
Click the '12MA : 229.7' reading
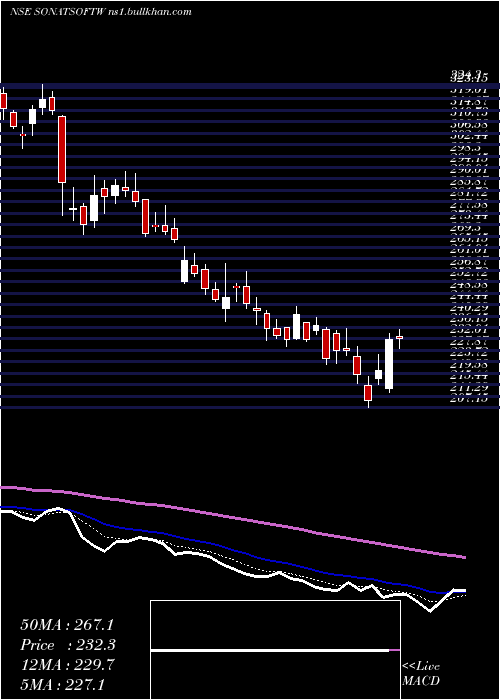pos(67,665)
